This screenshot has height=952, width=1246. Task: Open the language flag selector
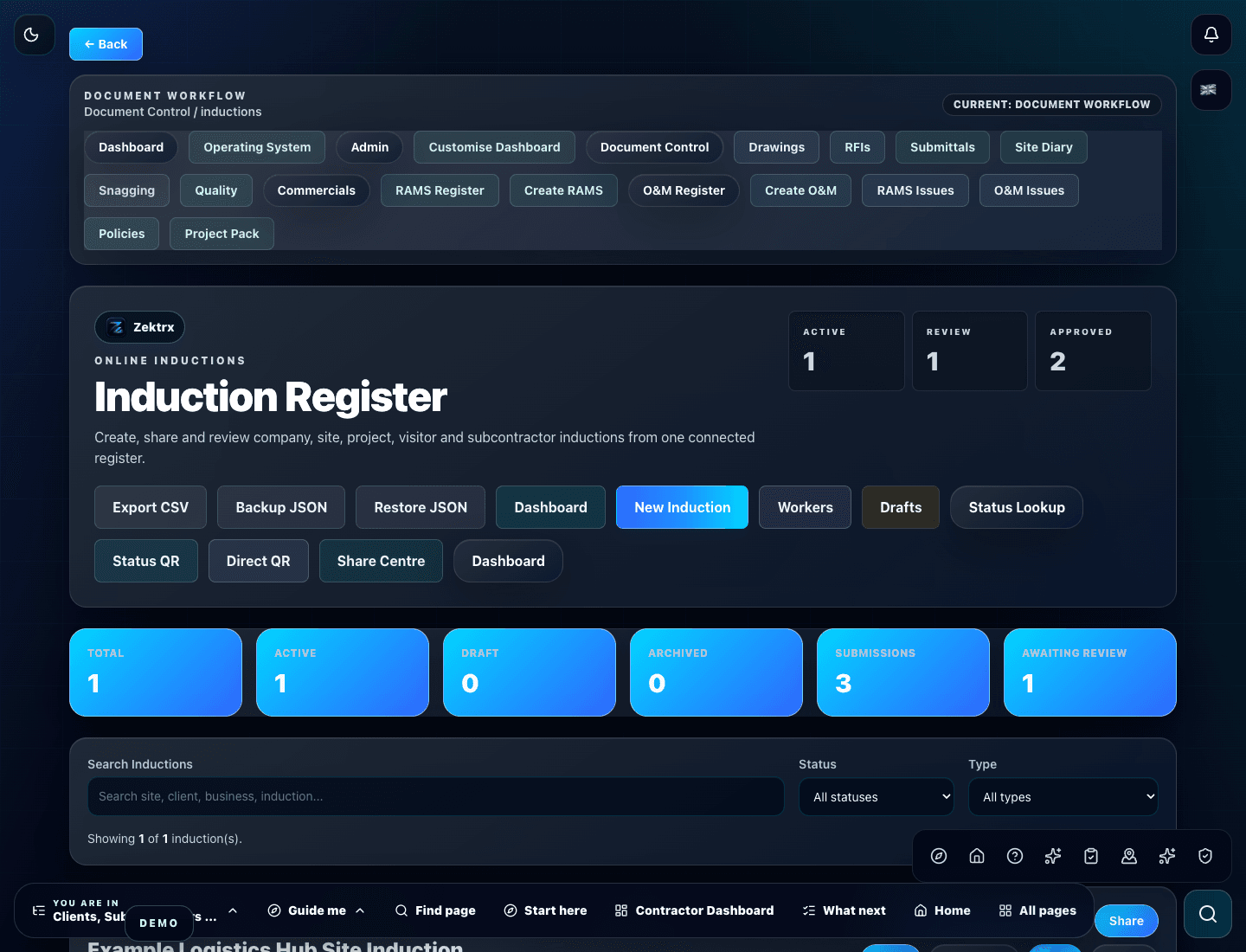click(1211, 90)
